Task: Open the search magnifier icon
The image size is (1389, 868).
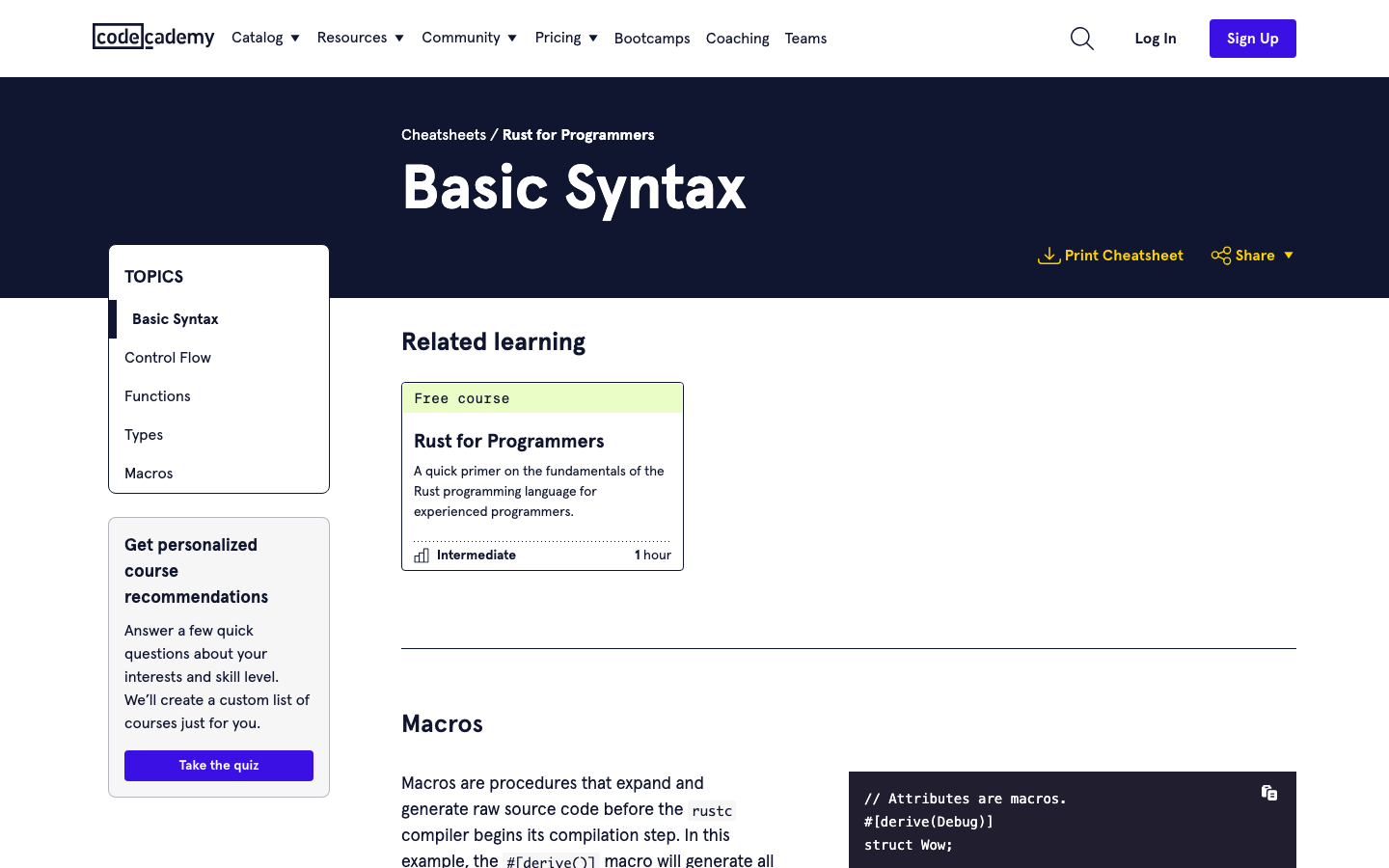Action: click(x=1082, y=39)
